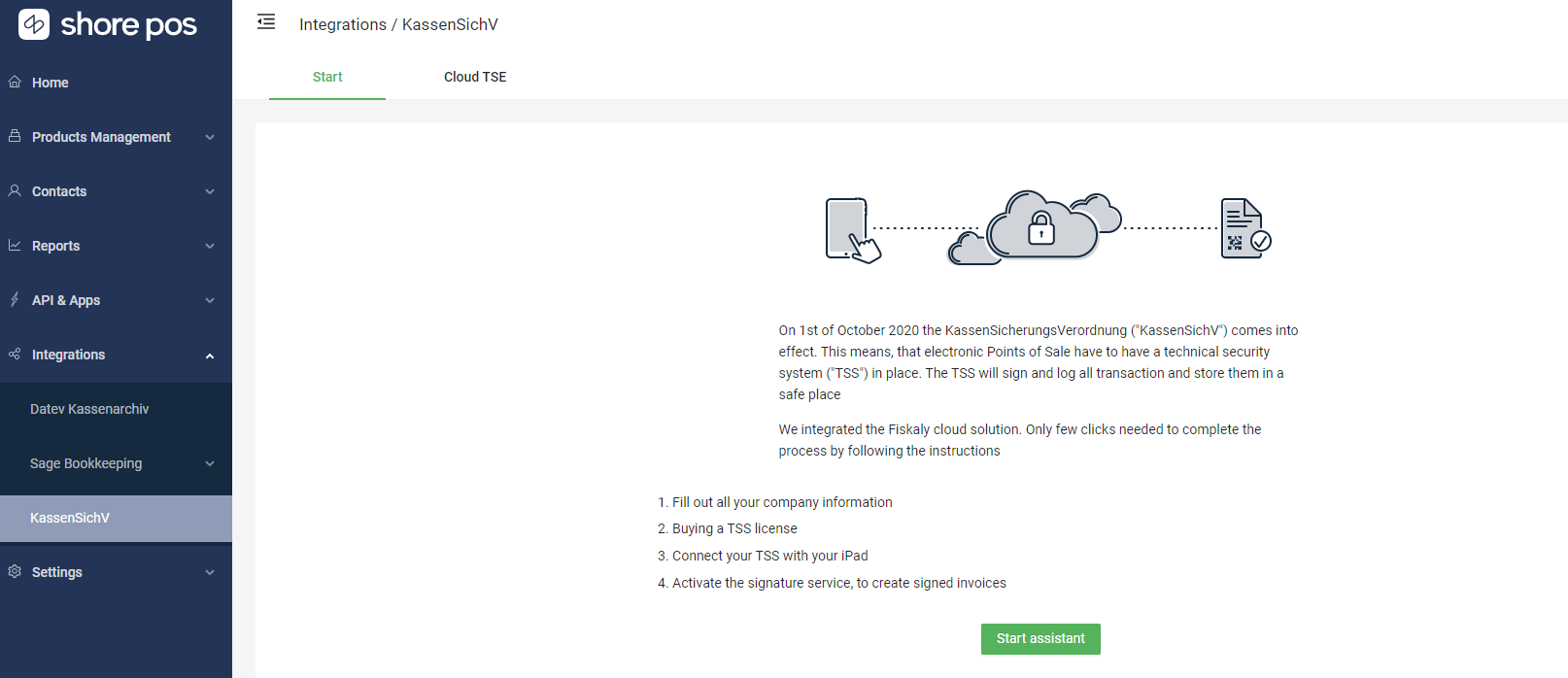Screen dimensions: 1568x678
Task: Click the Reports chart icon
Action: click(15, 245)
